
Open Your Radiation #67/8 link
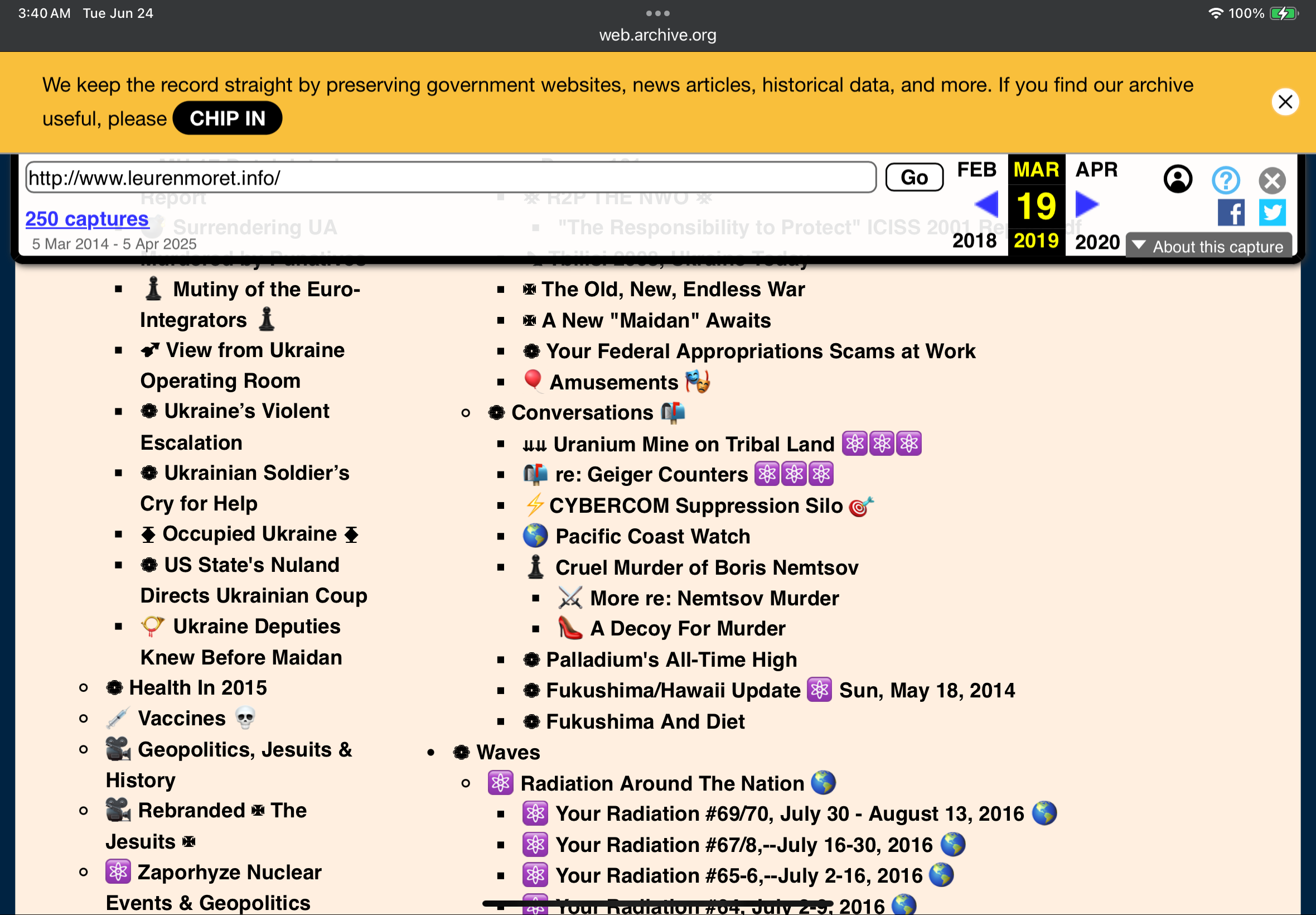click(744, 845)
